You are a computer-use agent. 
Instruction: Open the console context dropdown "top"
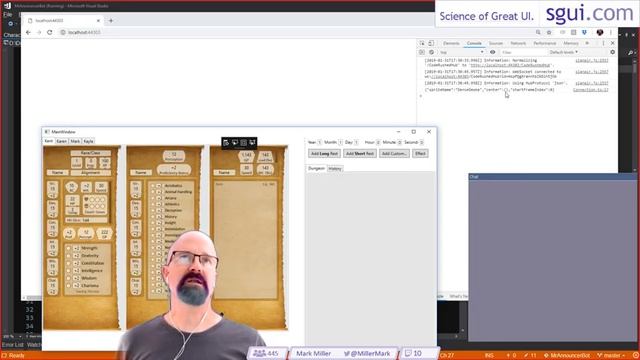(461, 52)
